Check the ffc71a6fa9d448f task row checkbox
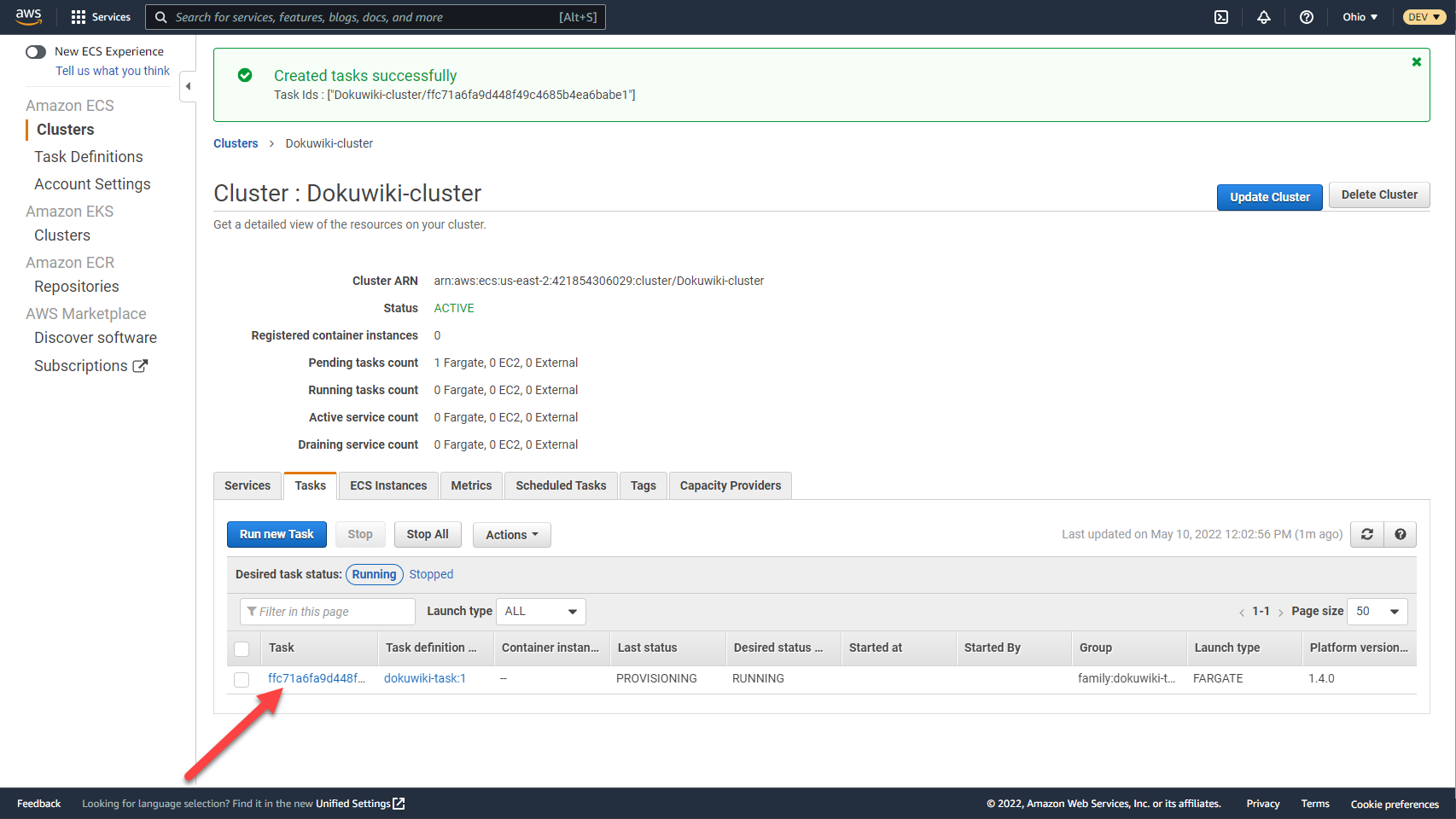 click(242, 679)
